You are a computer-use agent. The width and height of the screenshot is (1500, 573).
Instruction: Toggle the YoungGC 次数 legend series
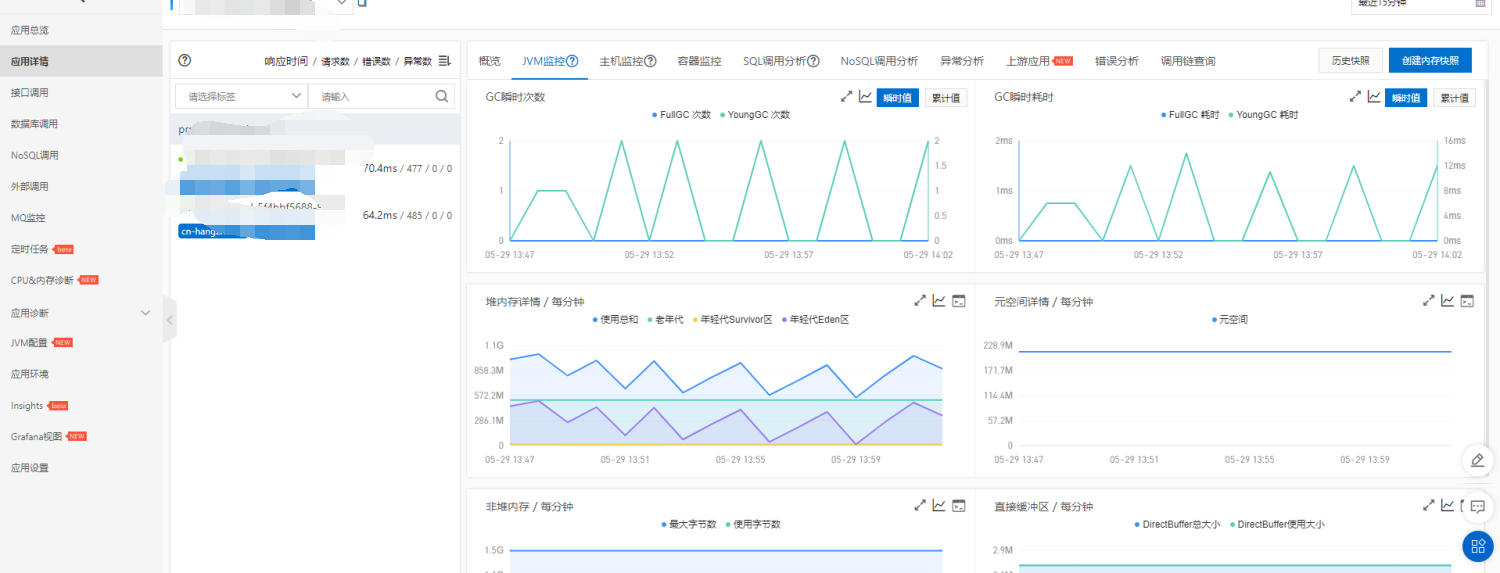[755, 115]
